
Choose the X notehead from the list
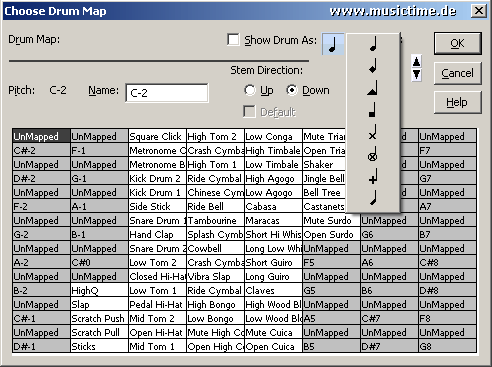pos(373,133)
